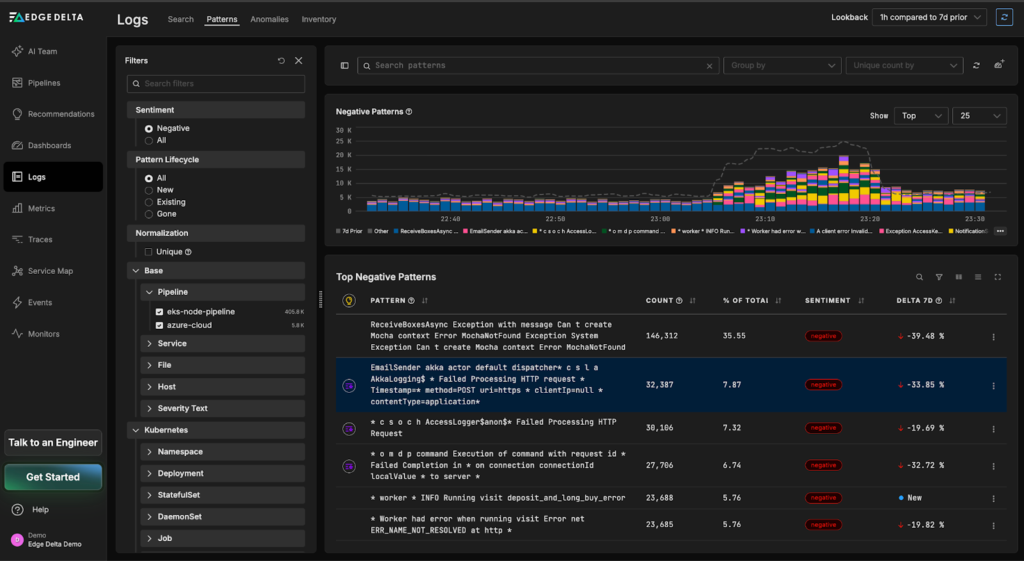The height and width of the screenshot is (561, 1024).
Task: Switch to the Inventory tab
Action: pyautogui.click(x=319, y=19)
